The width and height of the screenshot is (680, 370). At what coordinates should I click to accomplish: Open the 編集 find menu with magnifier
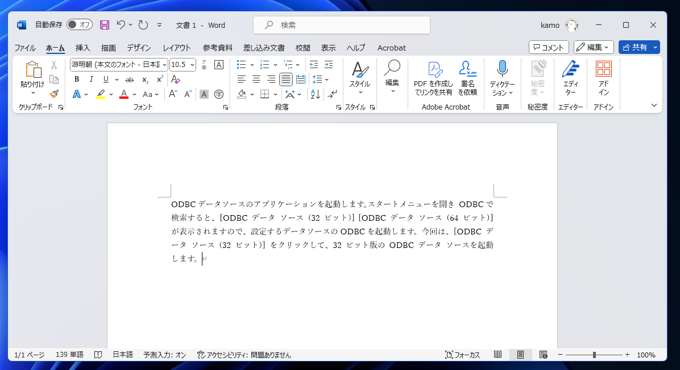pyautogui.click(x=392, y=77)
